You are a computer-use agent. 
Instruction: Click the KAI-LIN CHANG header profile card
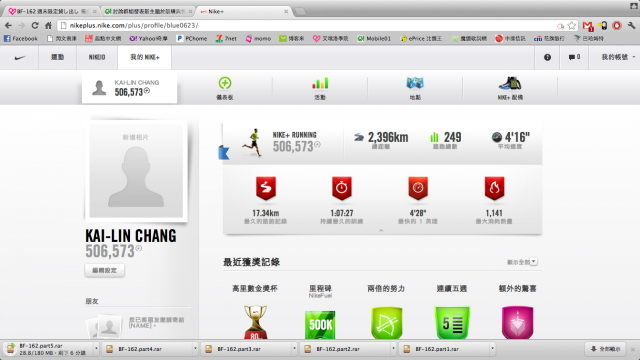(x=129, y=88)
